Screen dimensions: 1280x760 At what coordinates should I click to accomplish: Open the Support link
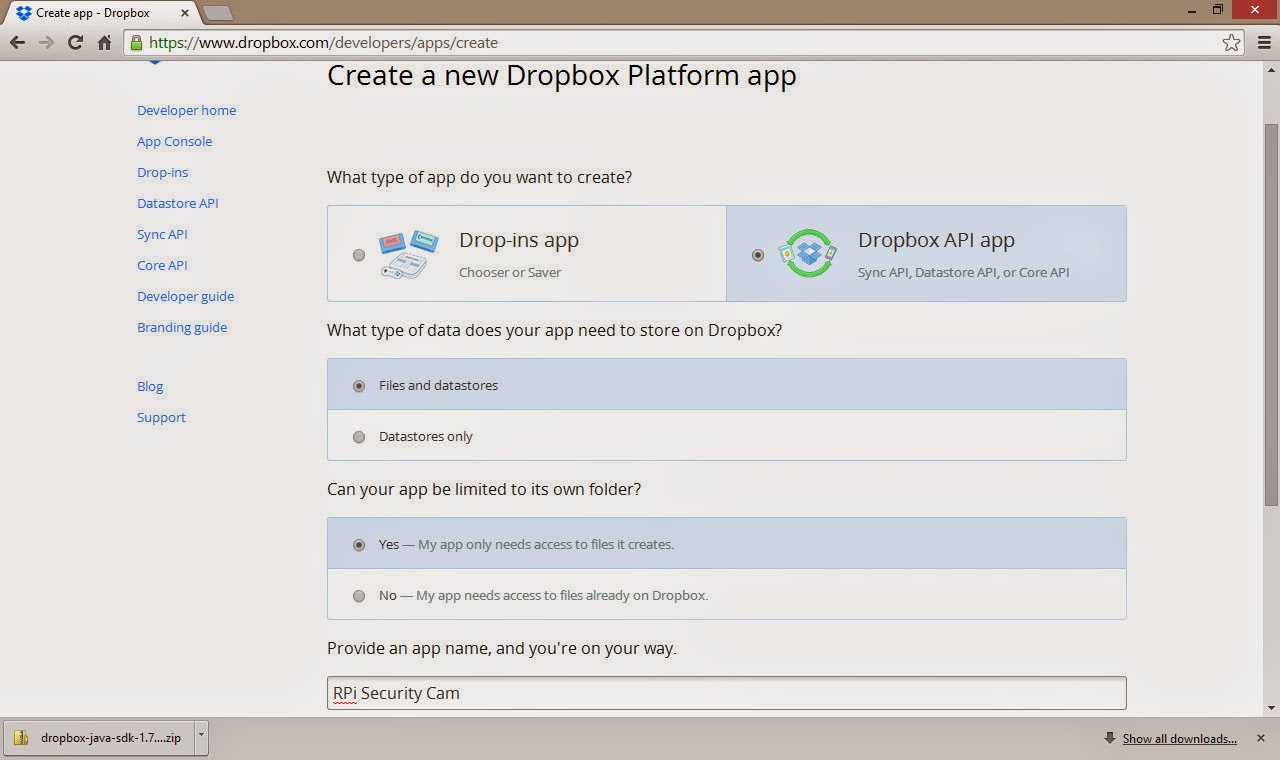161,417
